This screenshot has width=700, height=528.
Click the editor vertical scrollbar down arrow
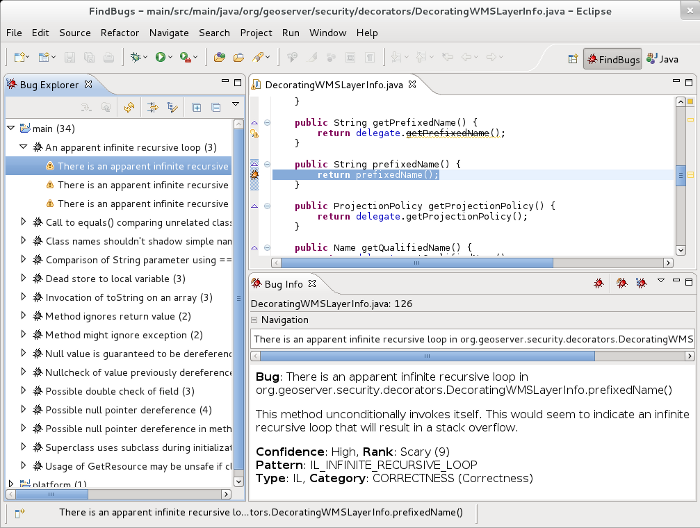pyautogui.click(x=681, y=250)
